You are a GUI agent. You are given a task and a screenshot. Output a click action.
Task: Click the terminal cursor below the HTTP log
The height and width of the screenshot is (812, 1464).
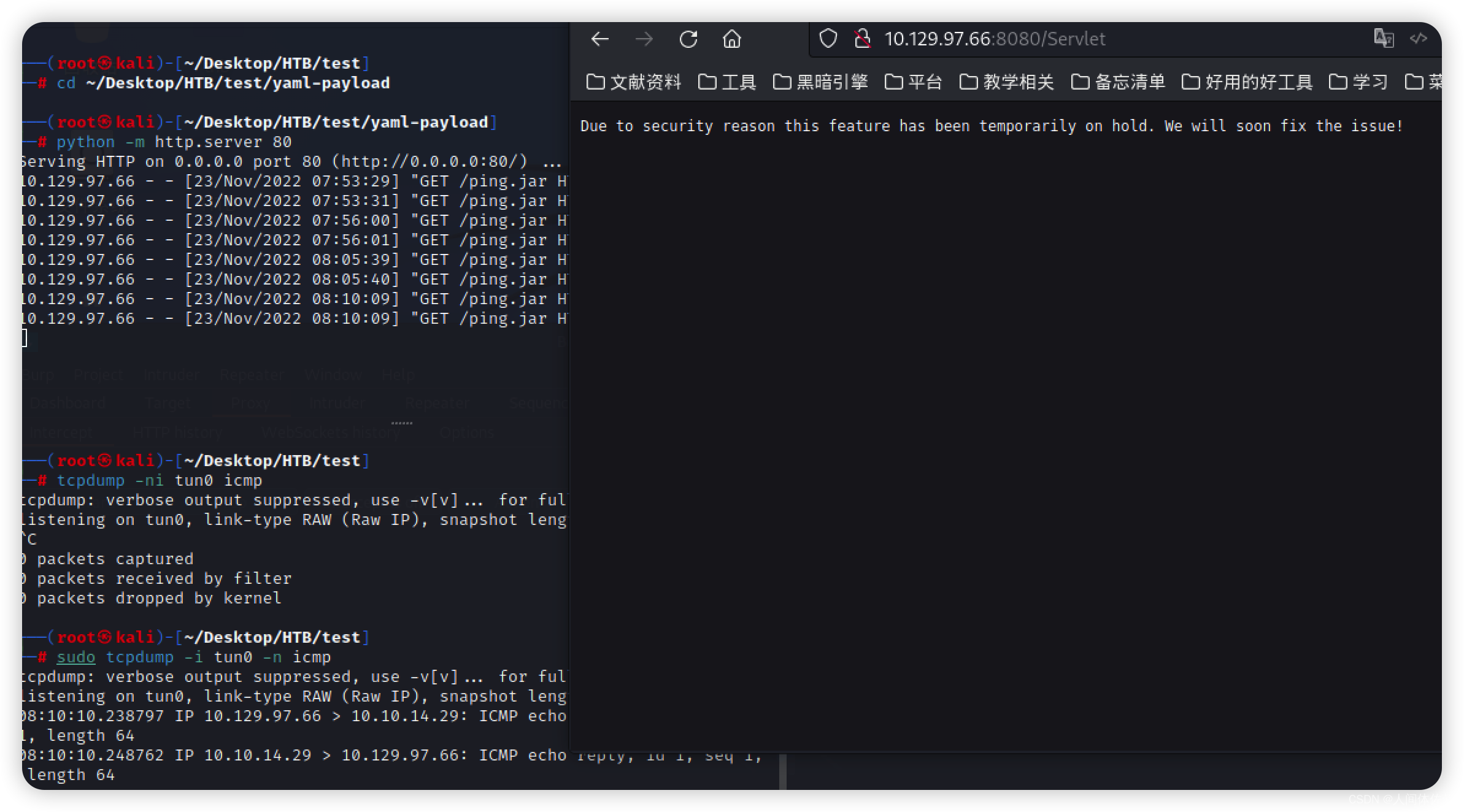pos(25,338)
